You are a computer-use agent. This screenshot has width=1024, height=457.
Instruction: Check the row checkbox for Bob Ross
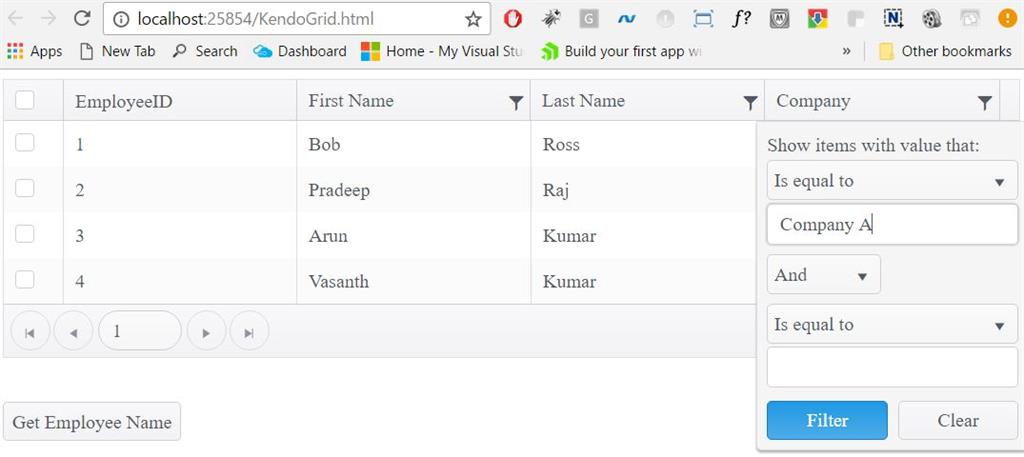click(x=25, y=143)
